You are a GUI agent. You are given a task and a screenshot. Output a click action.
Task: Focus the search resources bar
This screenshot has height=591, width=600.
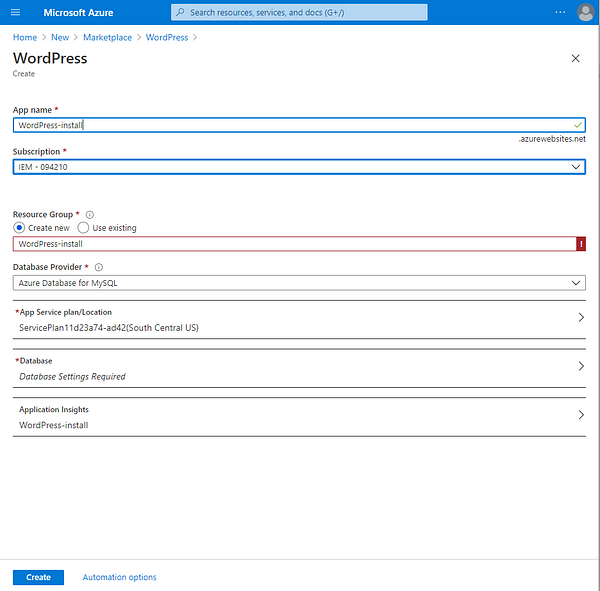(299, 12)
